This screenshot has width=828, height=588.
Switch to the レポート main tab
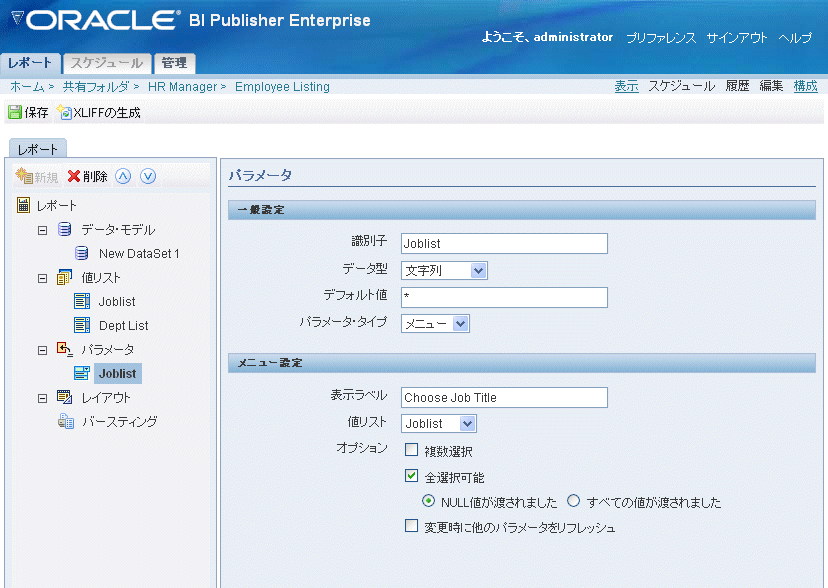30,63
